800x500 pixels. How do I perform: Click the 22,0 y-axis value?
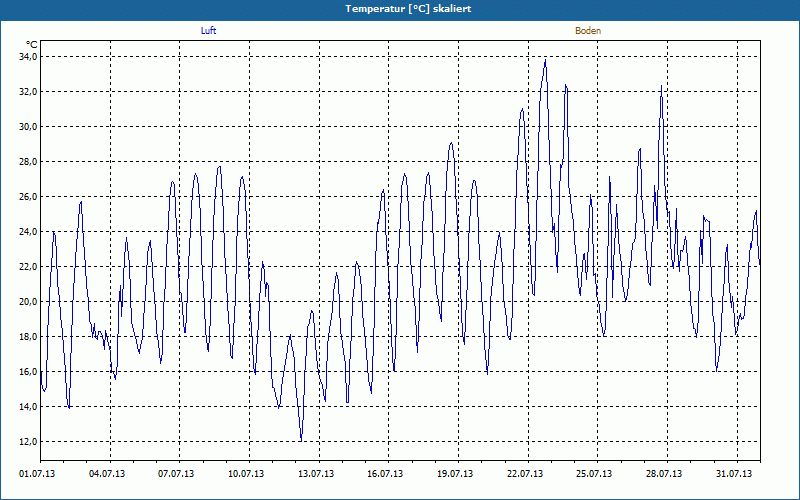point(29,267)
